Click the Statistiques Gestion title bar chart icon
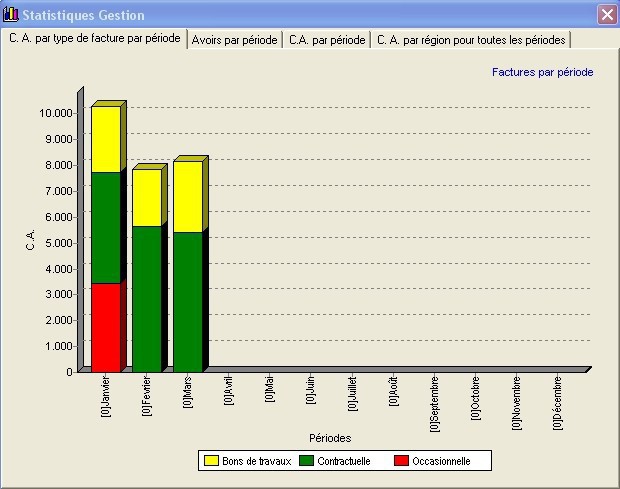 coord(11,15)
